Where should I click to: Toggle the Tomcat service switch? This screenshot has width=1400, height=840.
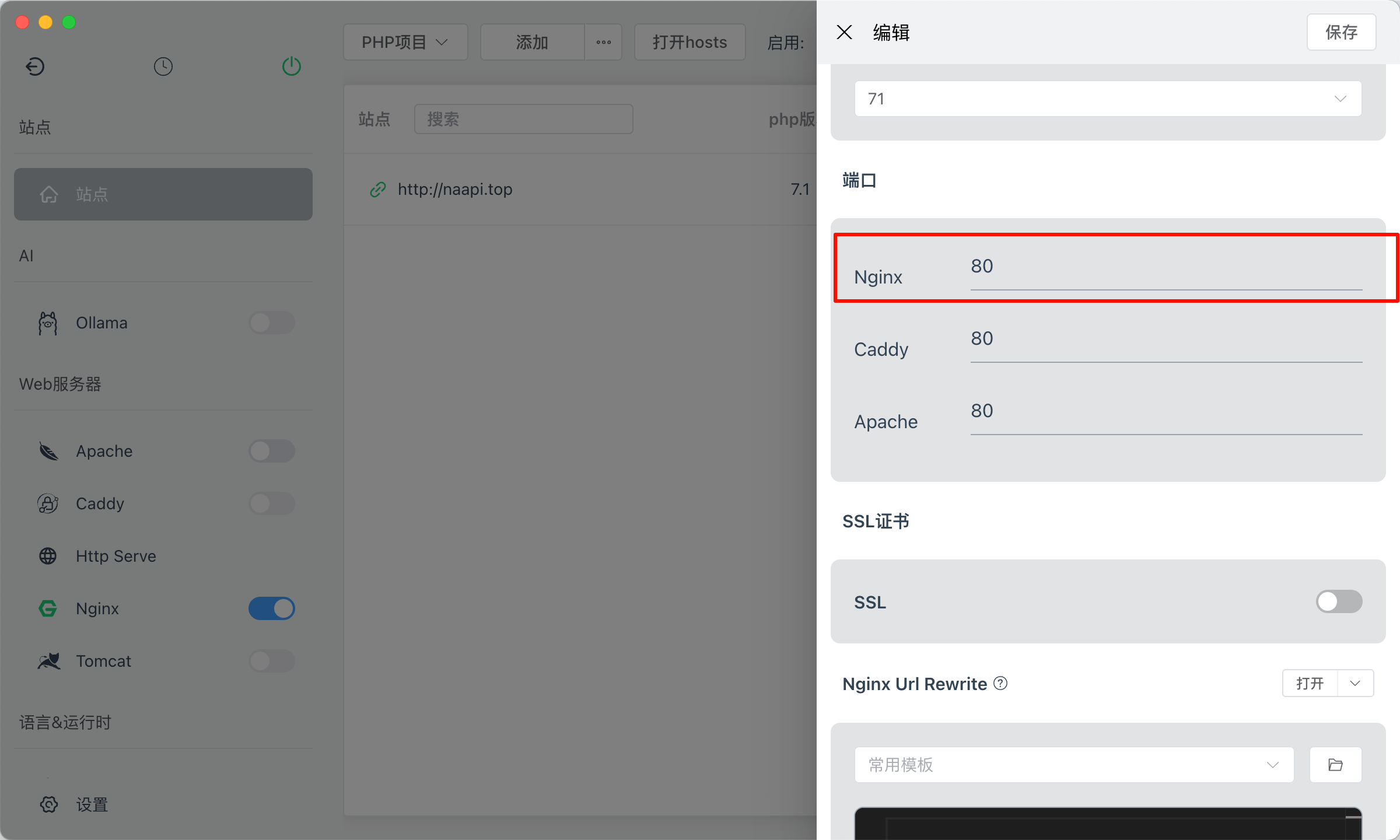tap(272, 661)
